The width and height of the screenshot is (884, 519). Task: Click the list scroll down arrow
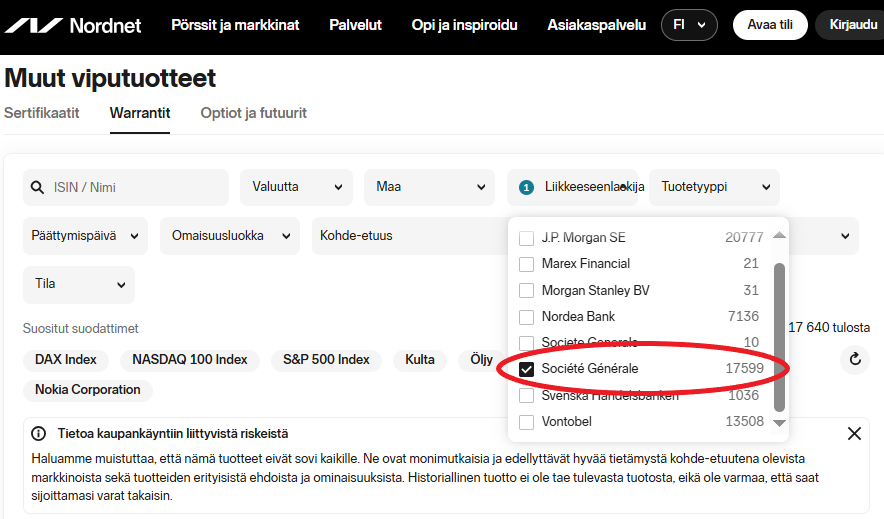click(779, 423)
